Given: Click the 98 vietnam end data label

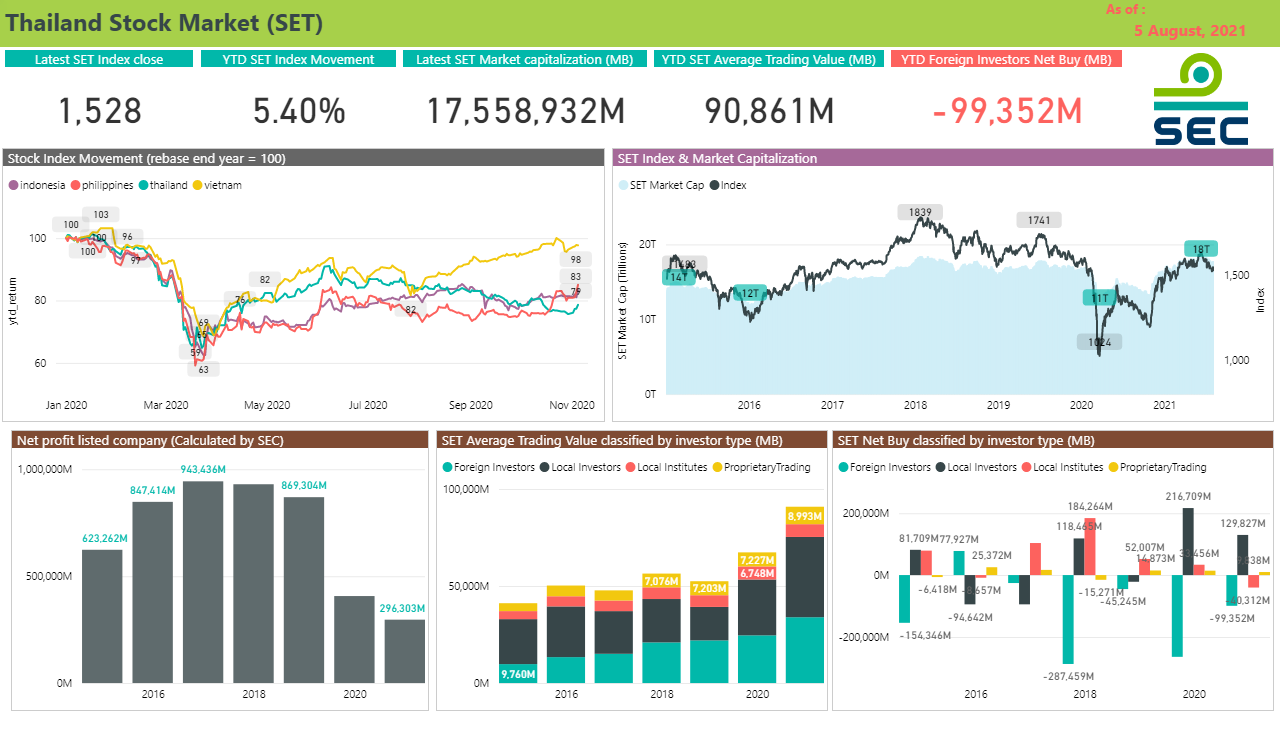Looking at the screenshot, I should coord(576,259).
